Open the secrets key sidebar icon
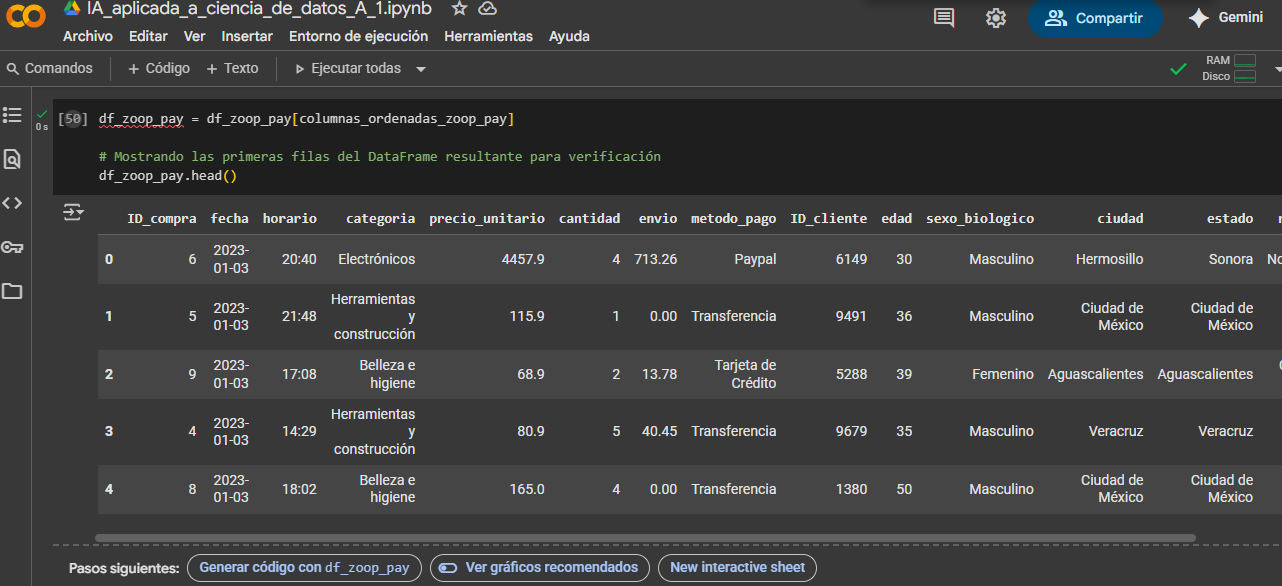 coord(12,247)
